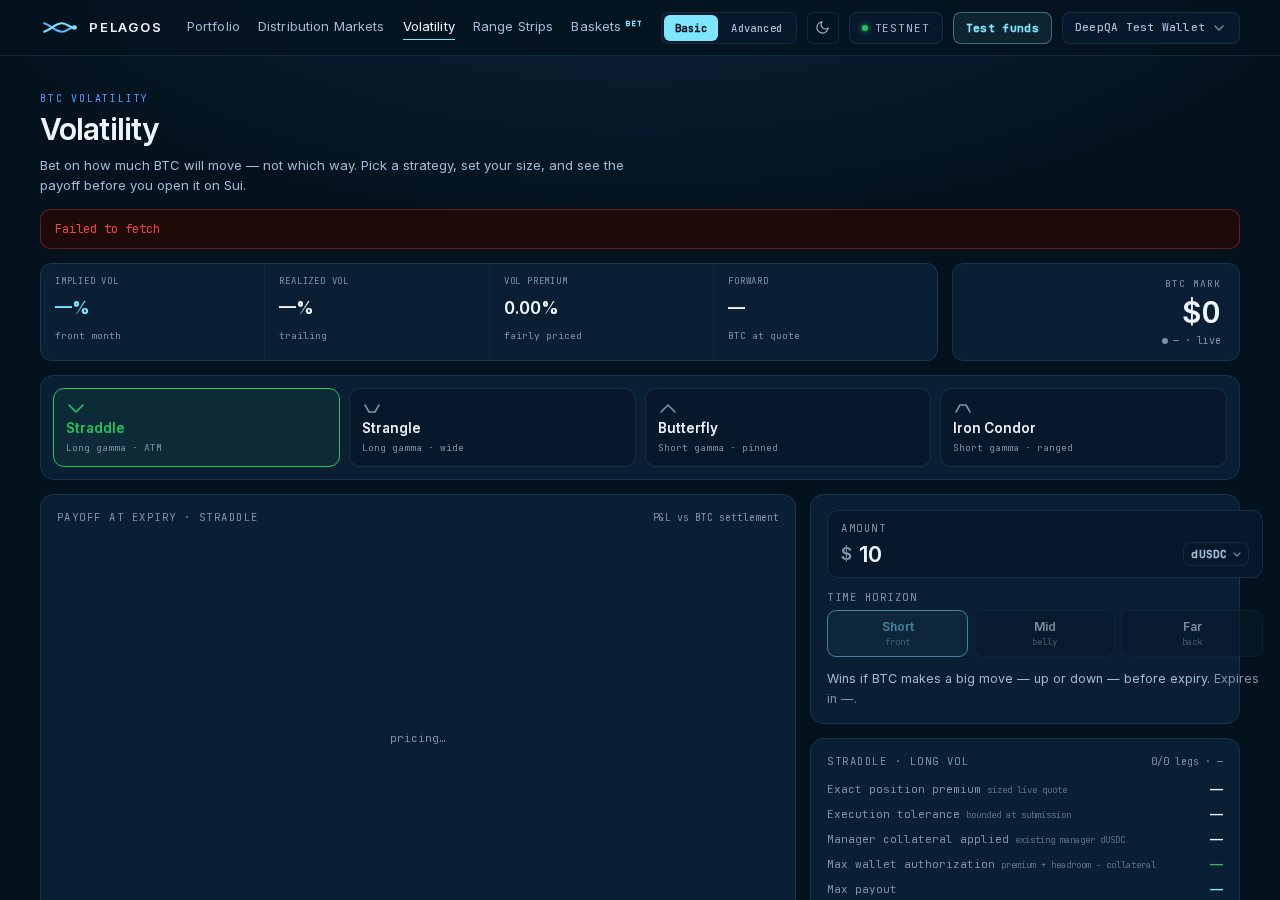Click the green Testnet status dot
Viewport: 1280px width, 900px height.
[865, 28]
